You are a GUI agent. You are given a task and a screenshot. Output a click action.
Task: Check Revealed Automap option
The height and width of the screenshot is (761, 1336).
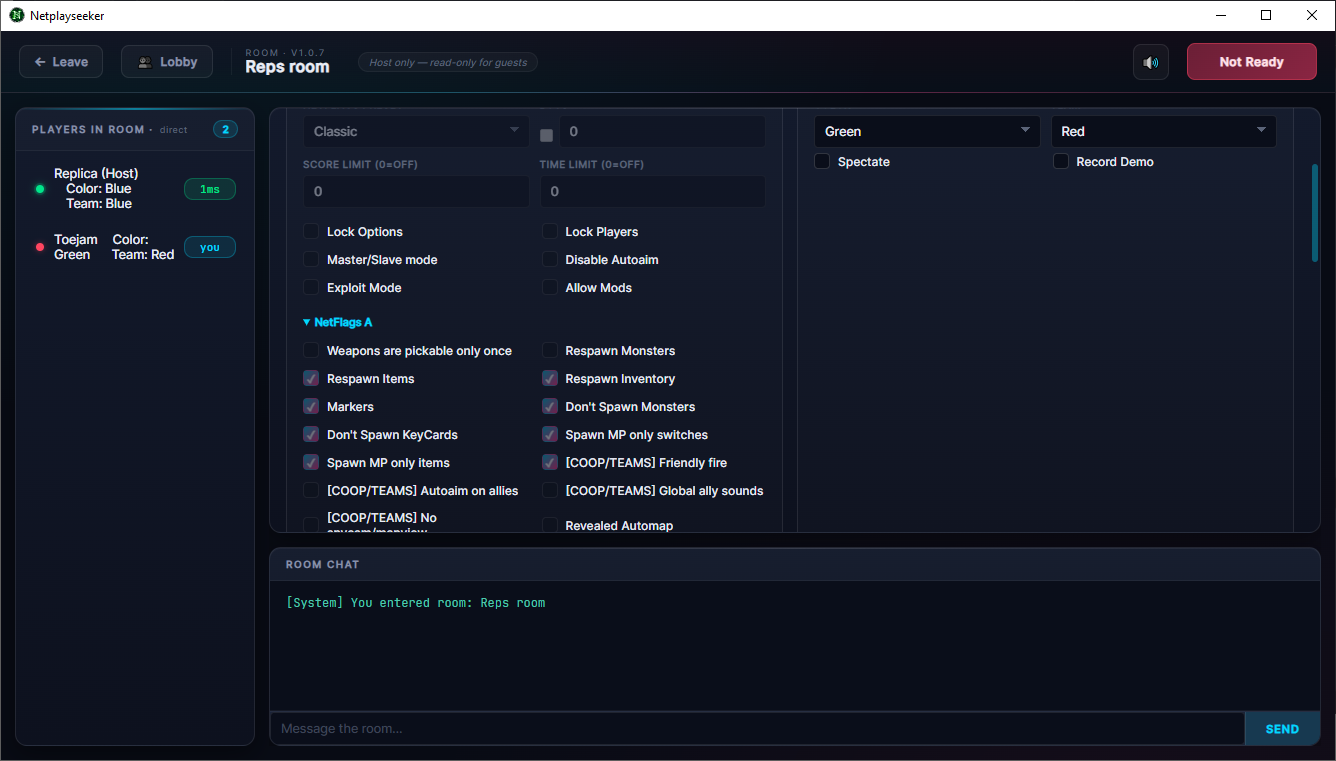point(550,525)
